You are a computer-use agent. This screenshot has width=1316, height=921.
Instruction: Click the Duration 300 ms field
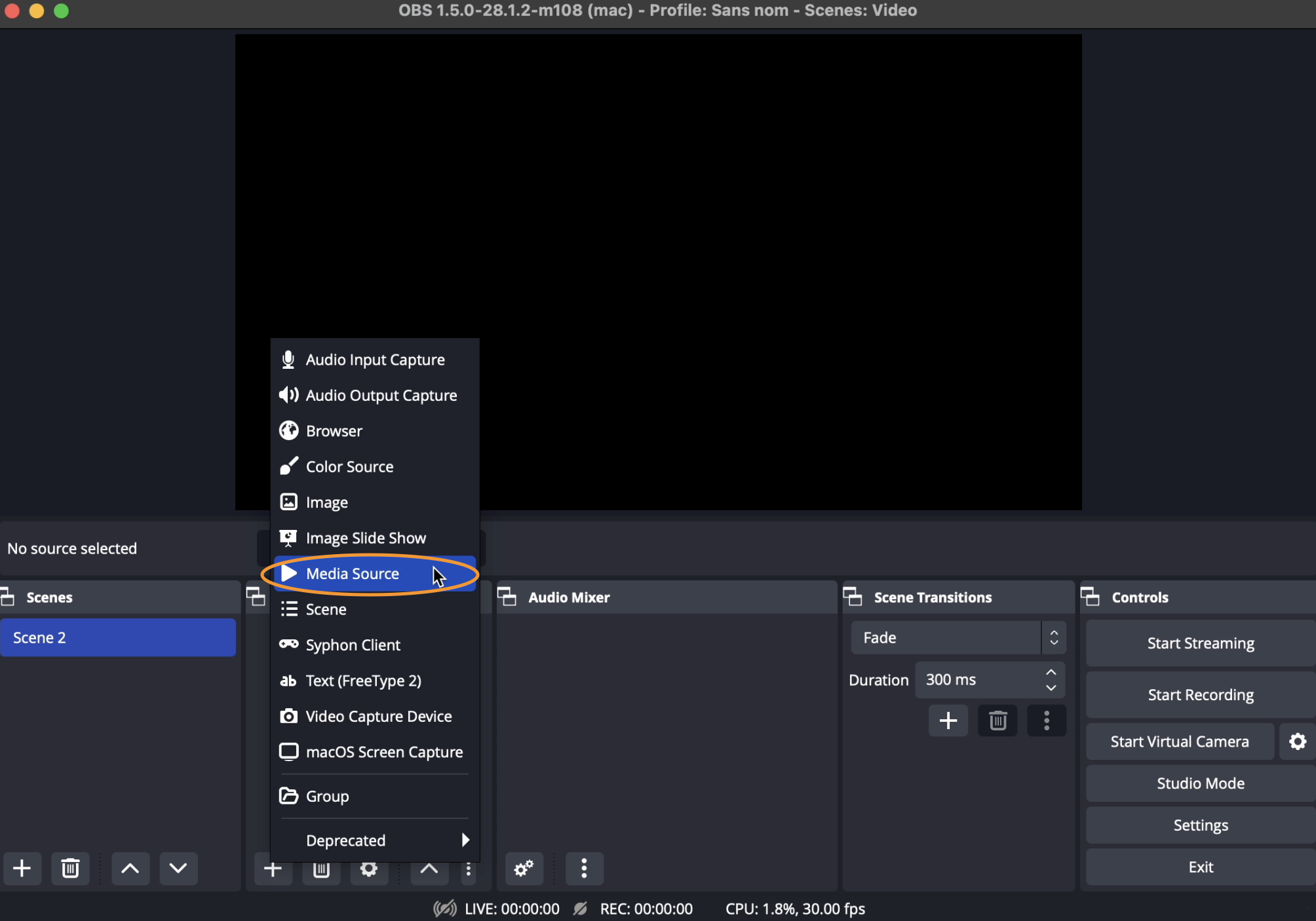(x=977, y=680)
